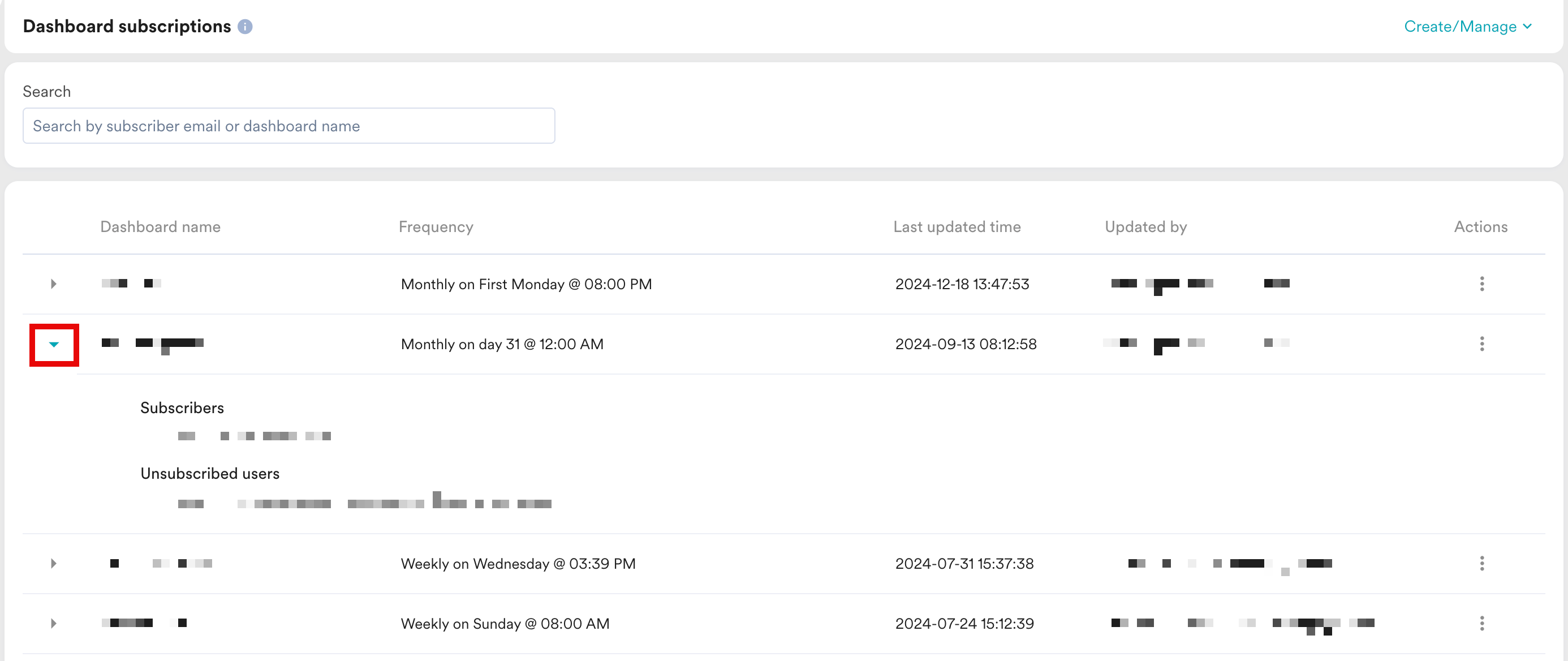Expand the Weekly on Sunday row
Image resolution: width=1568 pixels, height=661 pixels.
coord(54,623)
